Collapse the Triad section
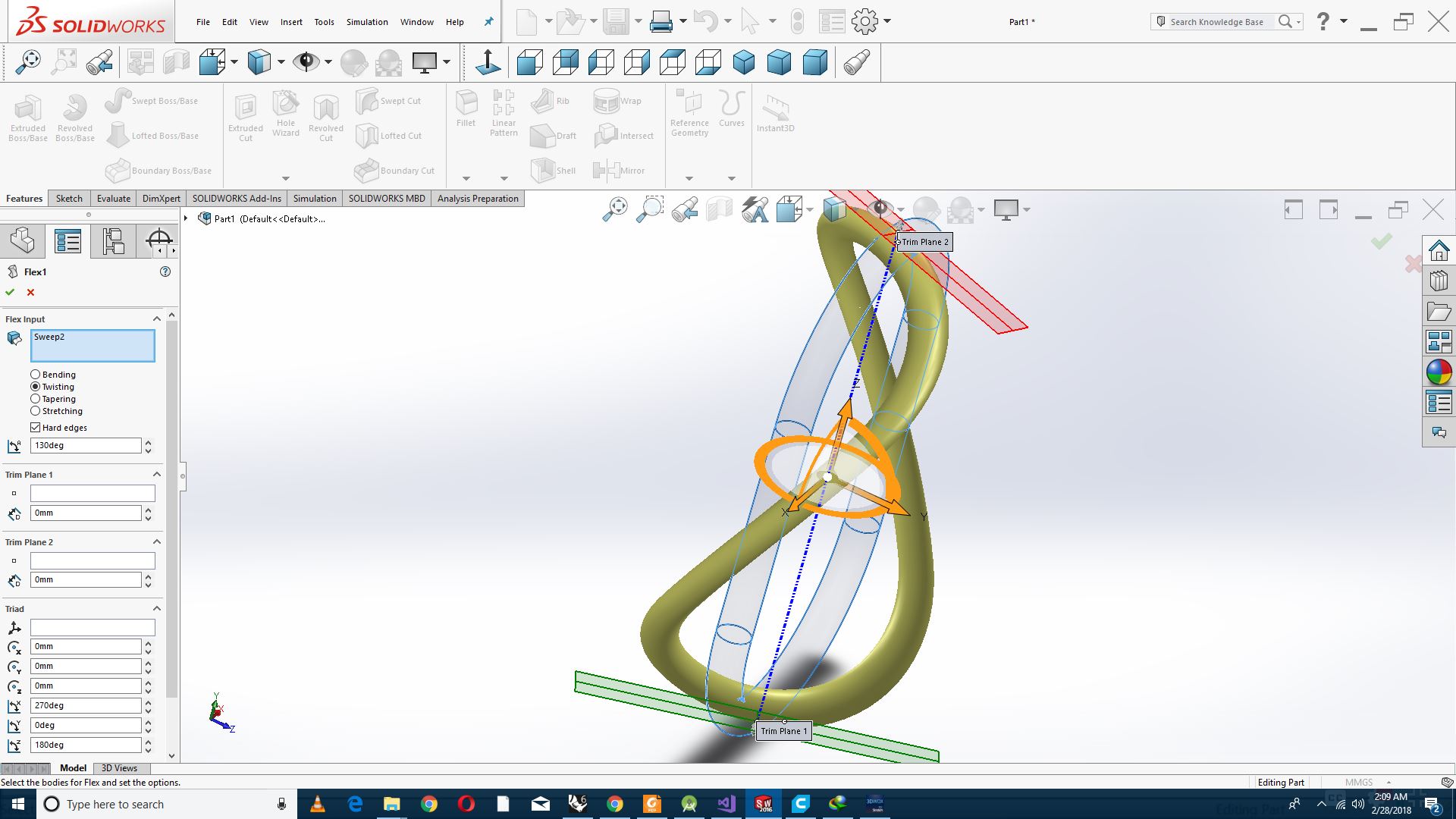This screenshot has width=1456, height=819. pyautogui.click(x=157, y=609)
